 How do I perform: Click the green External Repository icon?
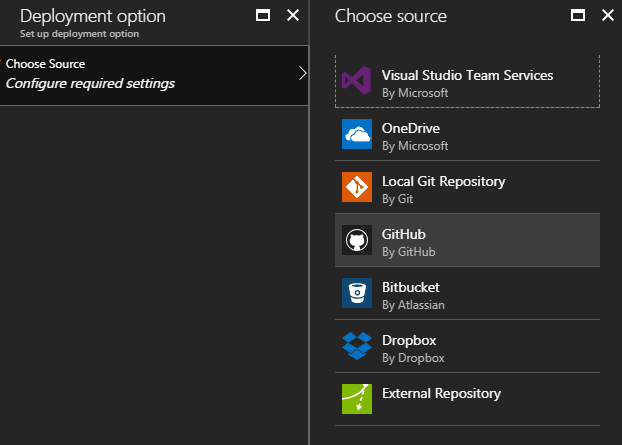coord(357,399)
